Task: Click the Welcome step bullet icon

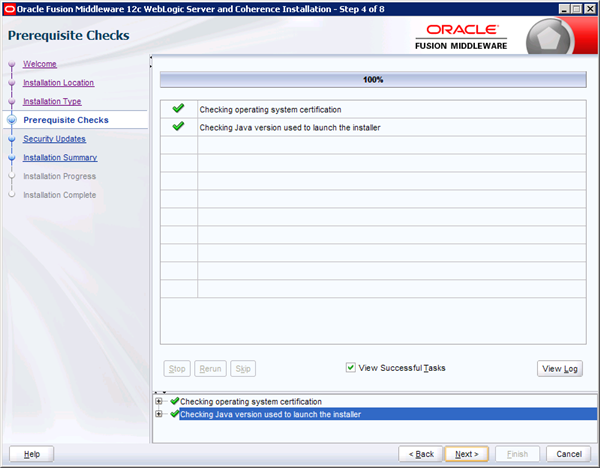Action: (x=12, y=64)
